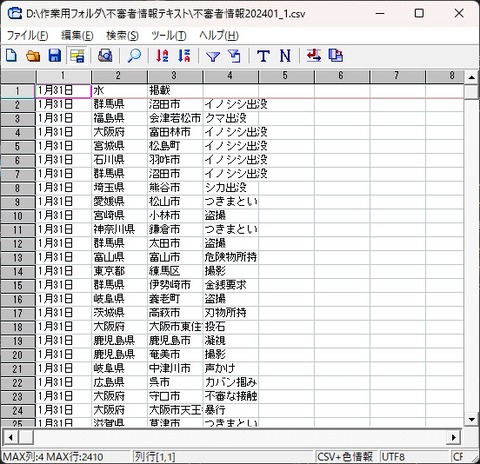
Task: Click the blue T text-format icon
Action: pyautogui.click(x=263, y=56)
